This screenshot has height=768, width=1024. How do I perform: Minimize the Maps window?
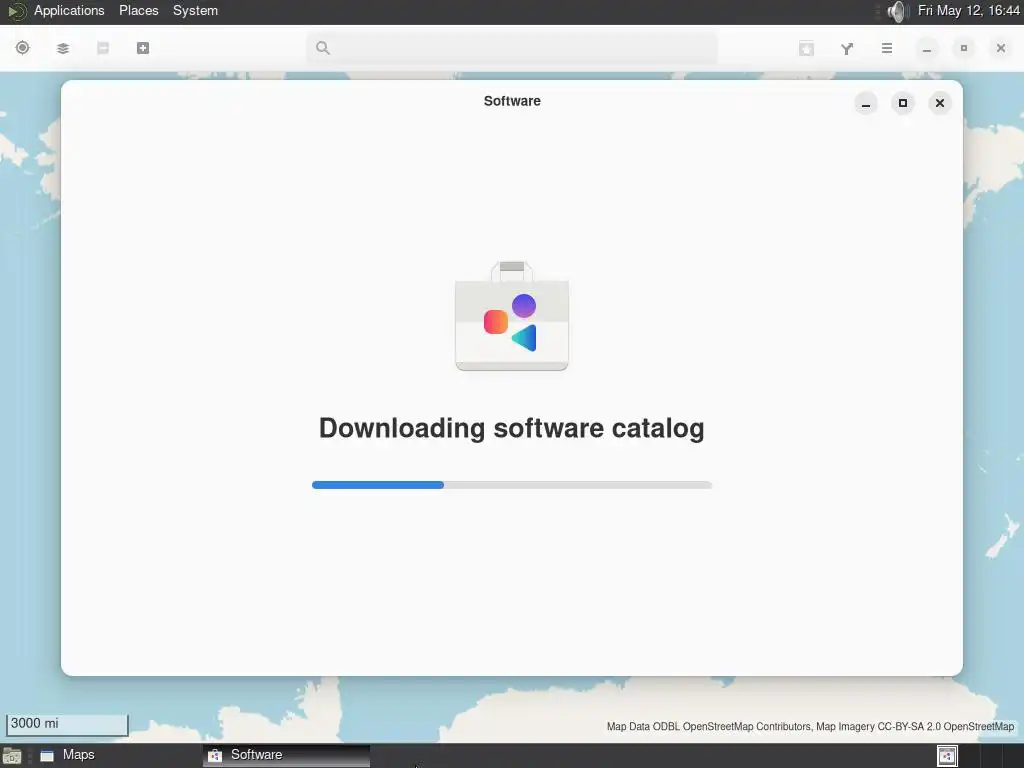(x=927, y=48)
